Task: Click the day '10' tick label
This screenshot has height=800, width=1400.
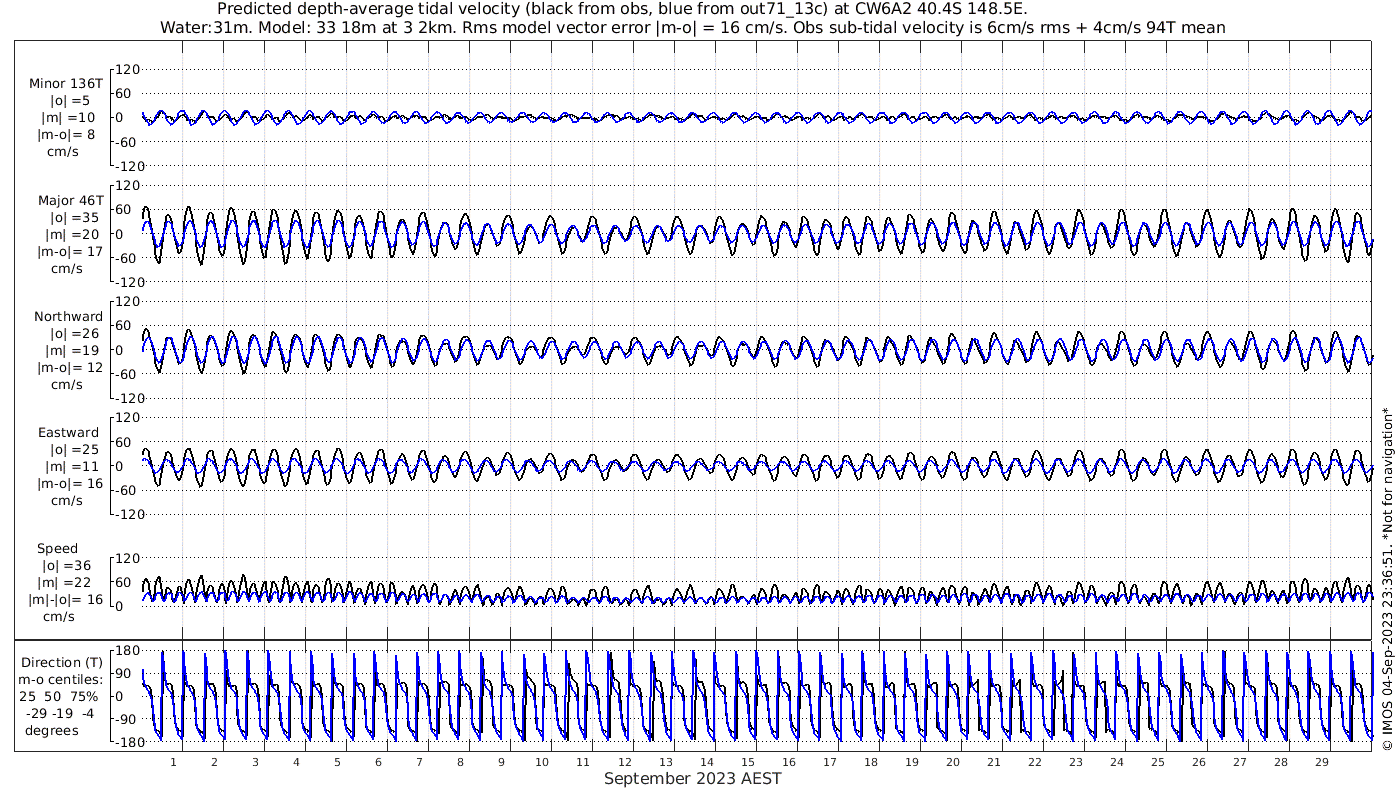Action: (542, 762)
